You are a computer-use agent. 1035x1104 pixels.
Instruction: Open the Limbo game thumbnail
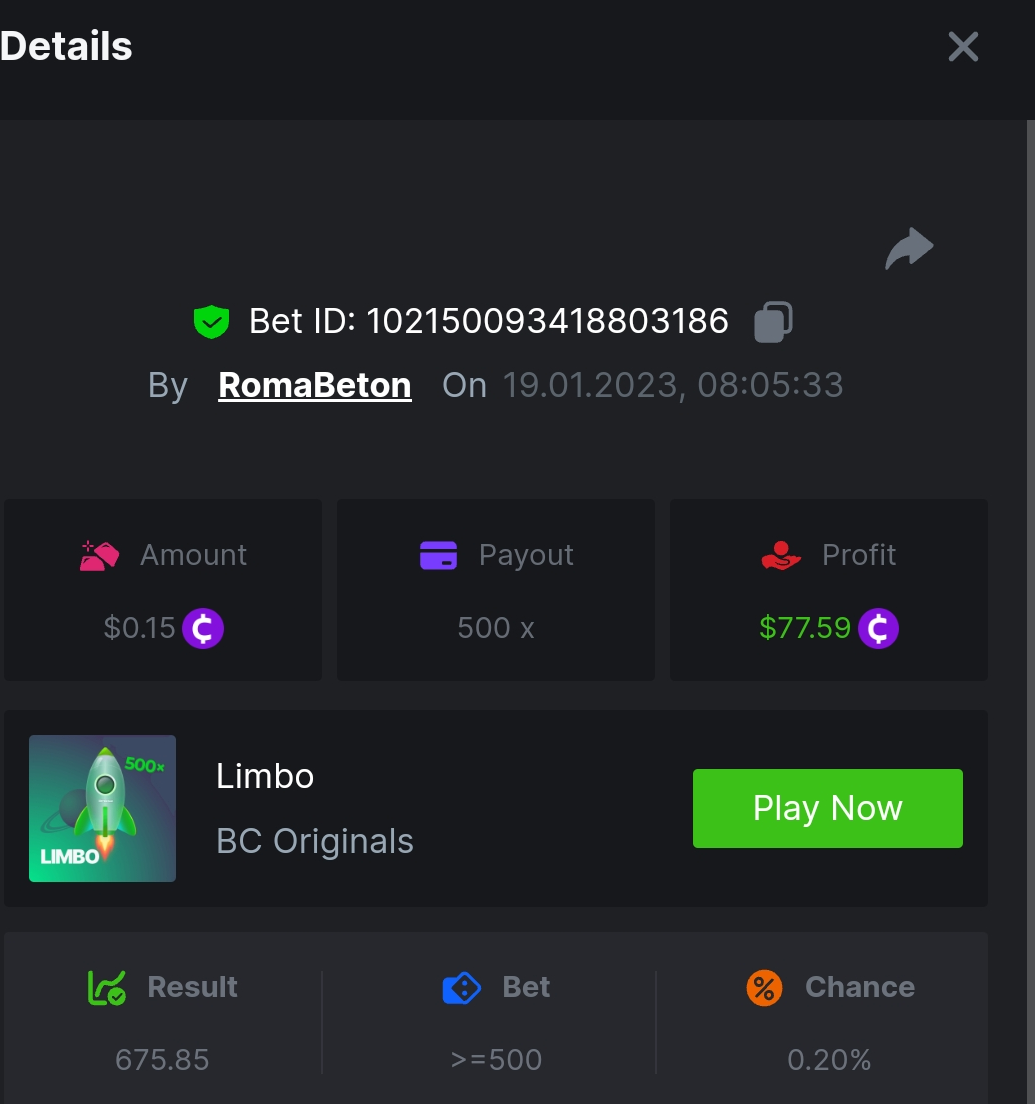(x=102, y=808)
